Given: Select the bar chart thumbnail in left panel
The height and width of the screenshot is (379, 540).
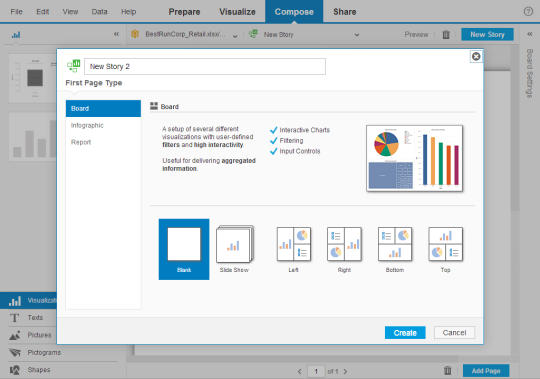Looking at the screenshot, I should (x=33, y=136).
